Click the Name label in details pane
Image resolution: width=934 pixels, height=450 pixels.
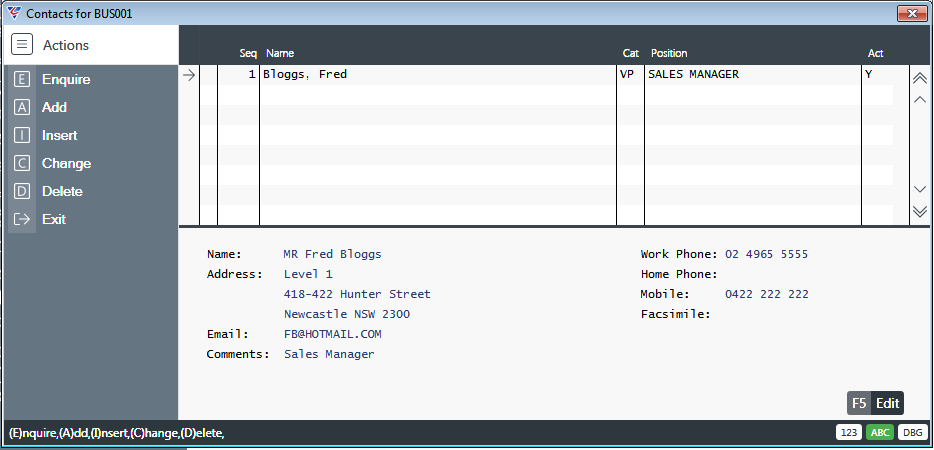tap(225, 255)
